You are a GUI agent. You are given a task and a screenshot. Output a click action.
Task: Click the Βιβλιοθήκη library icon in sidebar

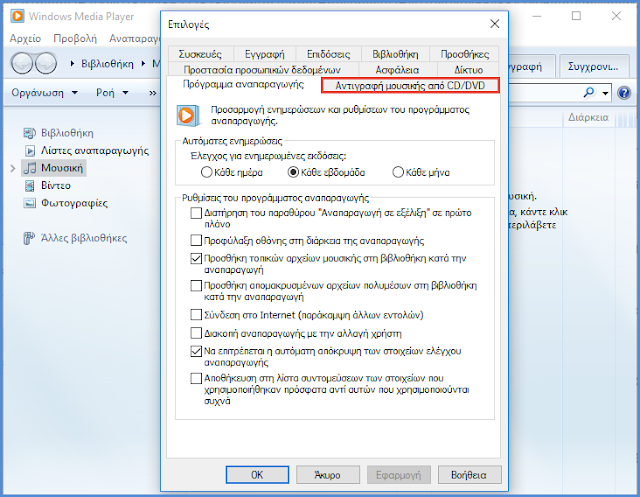pyautogui.click(x=29, y=133)
